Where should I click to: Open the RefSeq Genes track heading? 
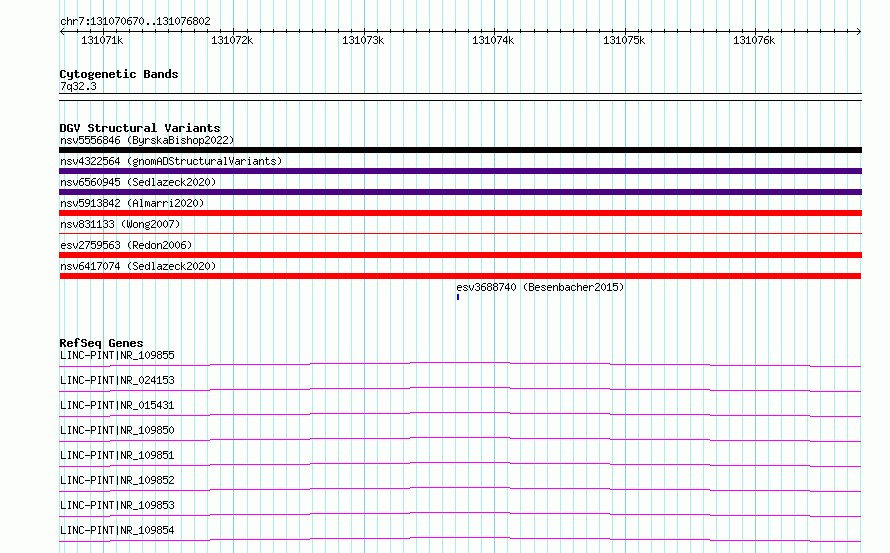[x=101, y=343]
